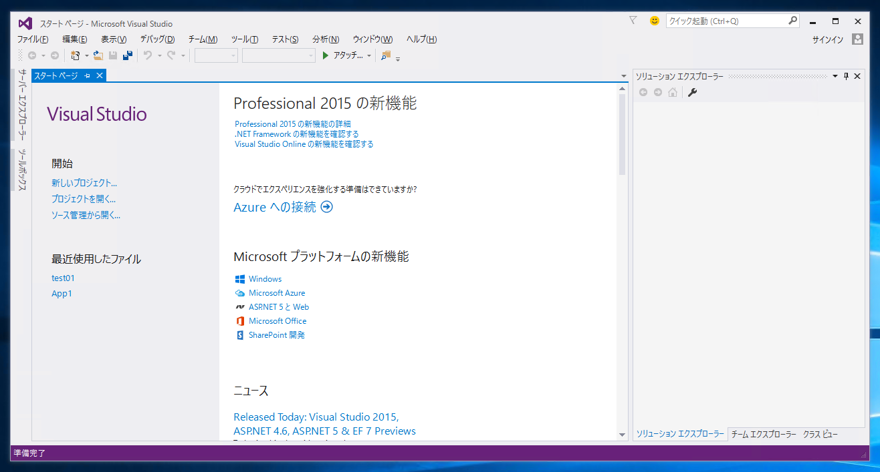Viewport: 880px width, 472px height.
Task: Click the サインイン button
Action: (x=827, y=39)
